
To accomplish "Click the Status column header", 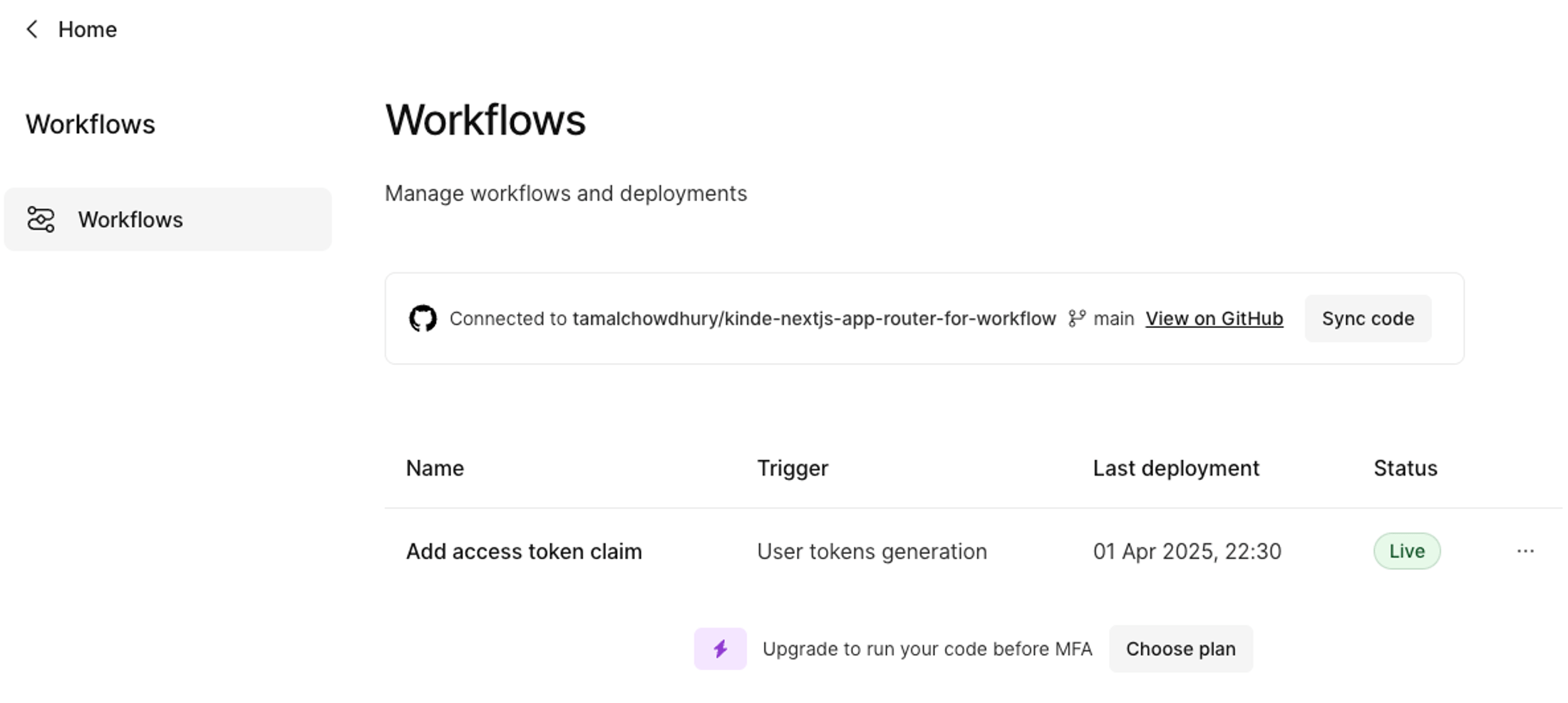I will pyautogui.click(x=1405, y=468).
